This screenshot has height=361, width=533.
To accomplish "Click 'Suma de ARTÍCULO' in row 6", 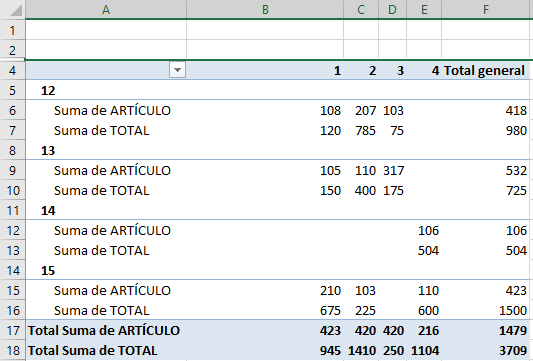I will [x=112, y=110].
